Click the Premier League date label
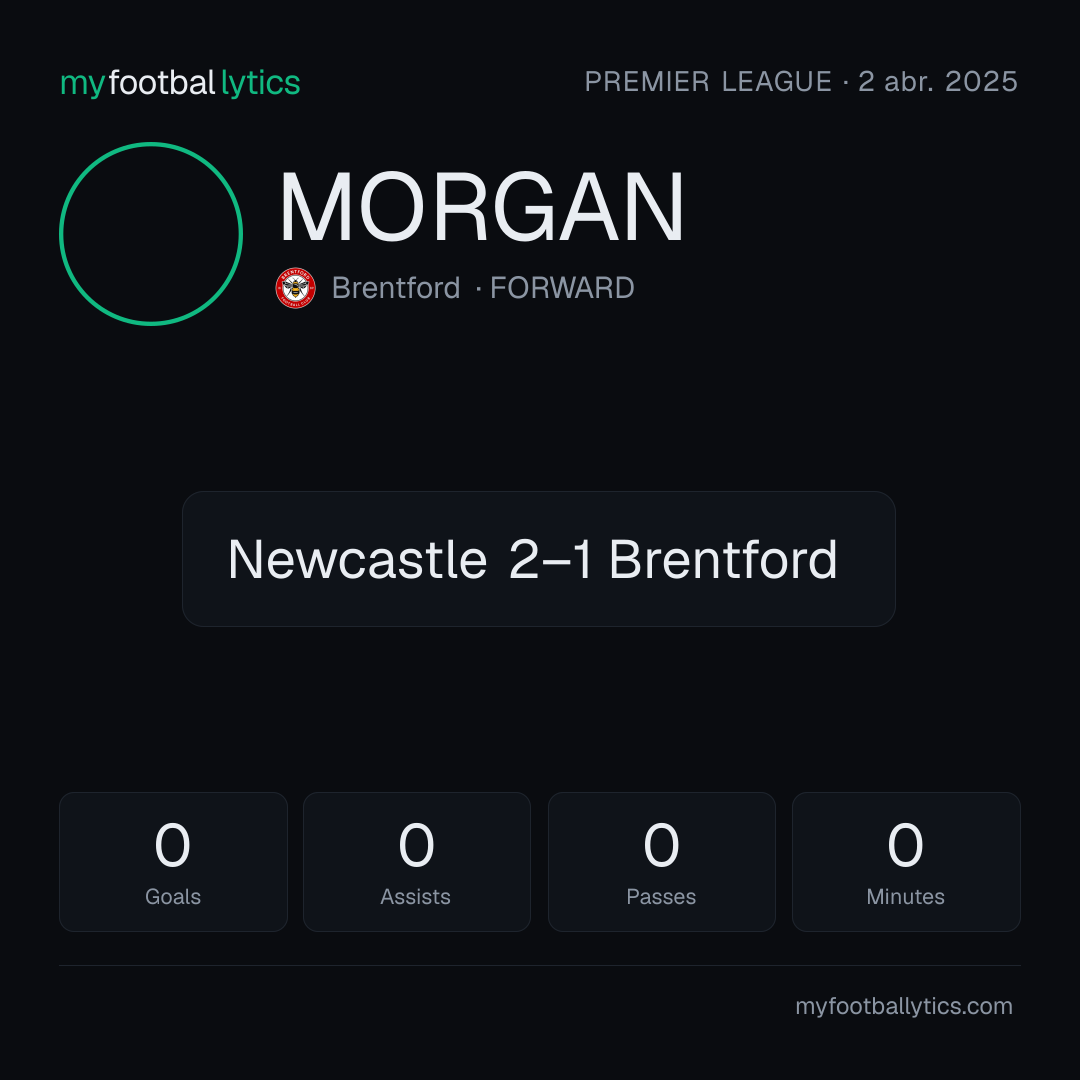1080x1080 pixels. [x=801, y=82]
